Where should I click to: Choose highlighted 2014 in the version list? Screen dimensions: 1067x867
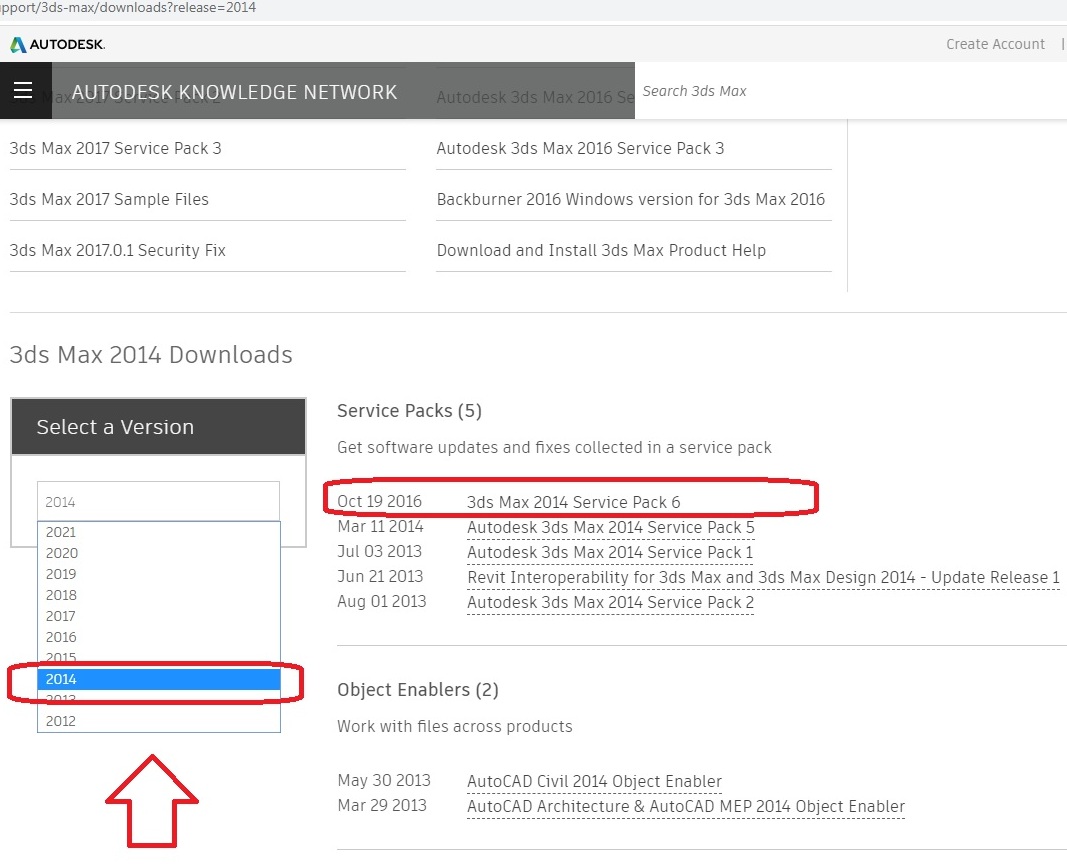point(159,679)
